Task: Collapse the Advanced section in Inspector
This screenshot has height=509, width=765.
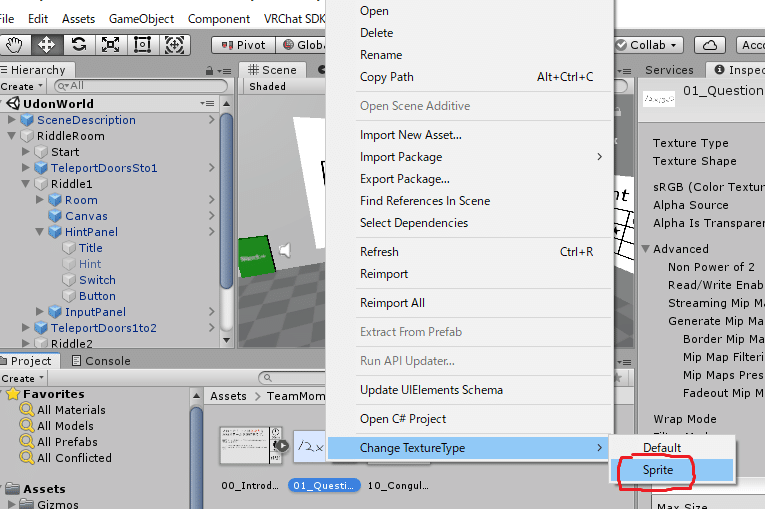Action: point(645,249)
